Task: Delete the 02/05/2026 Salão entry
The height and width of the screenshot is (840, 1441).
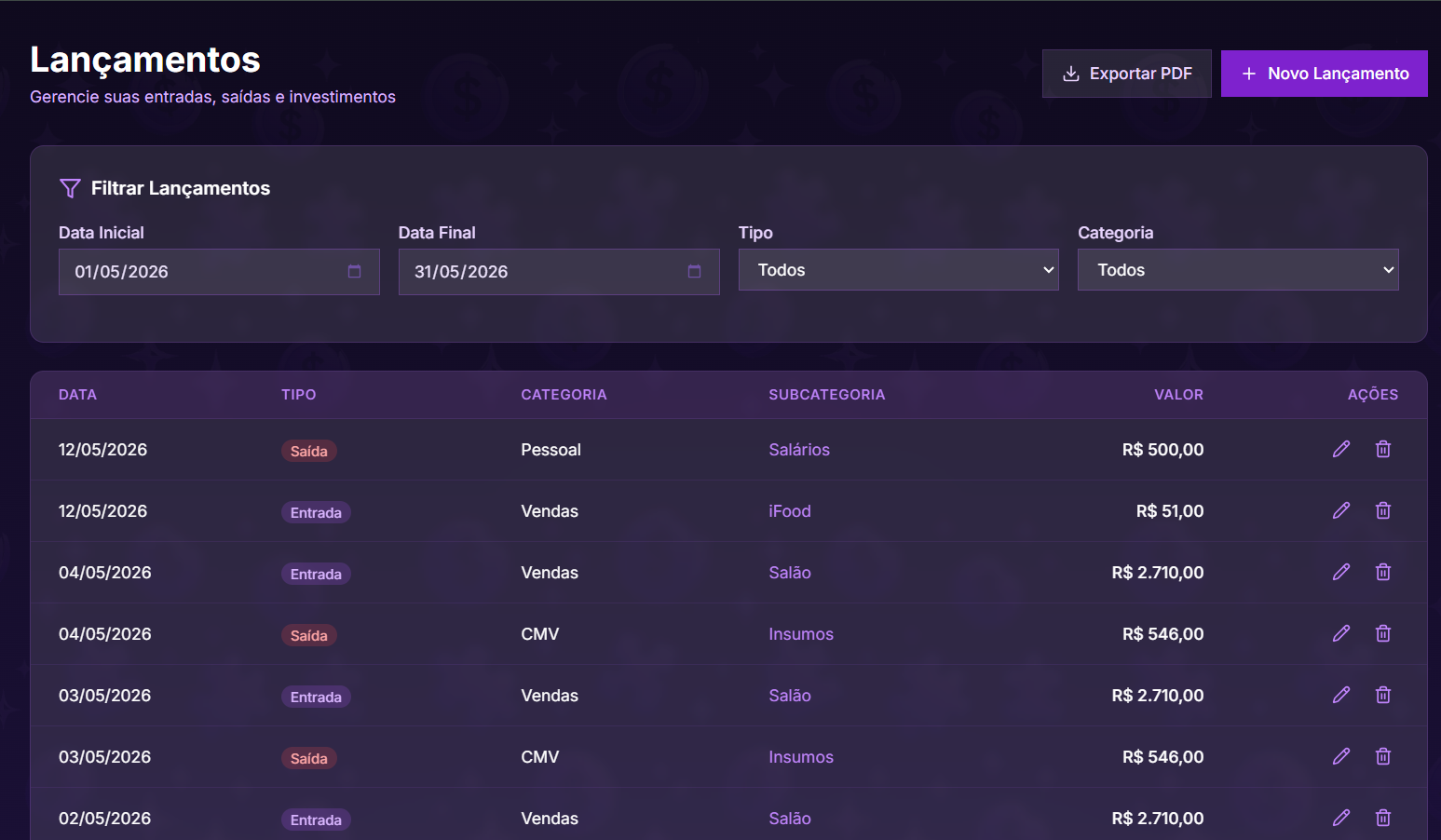Action: 1383,818
